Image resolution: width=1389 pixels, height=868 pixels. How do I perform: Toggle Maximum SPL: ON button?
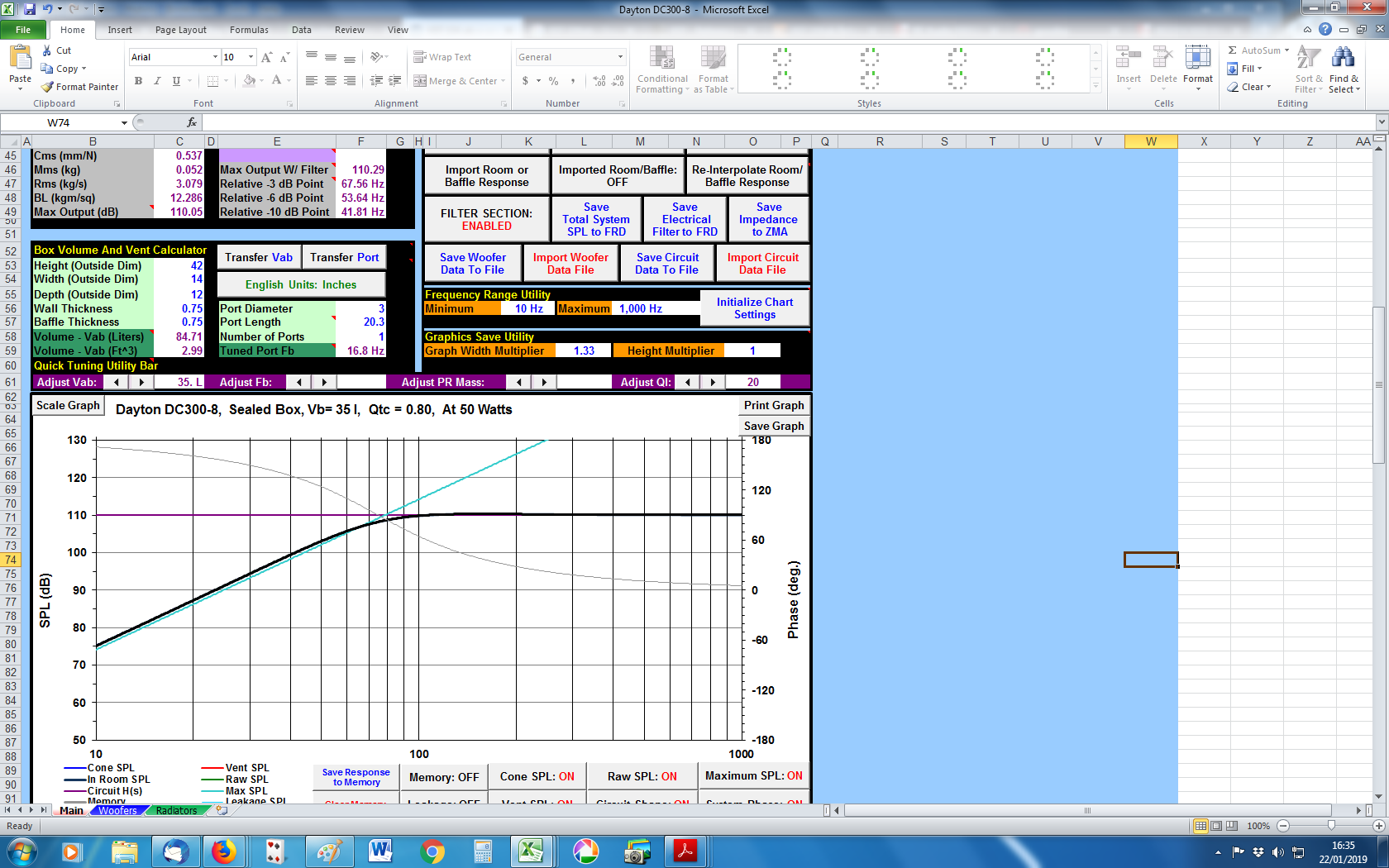753,776
